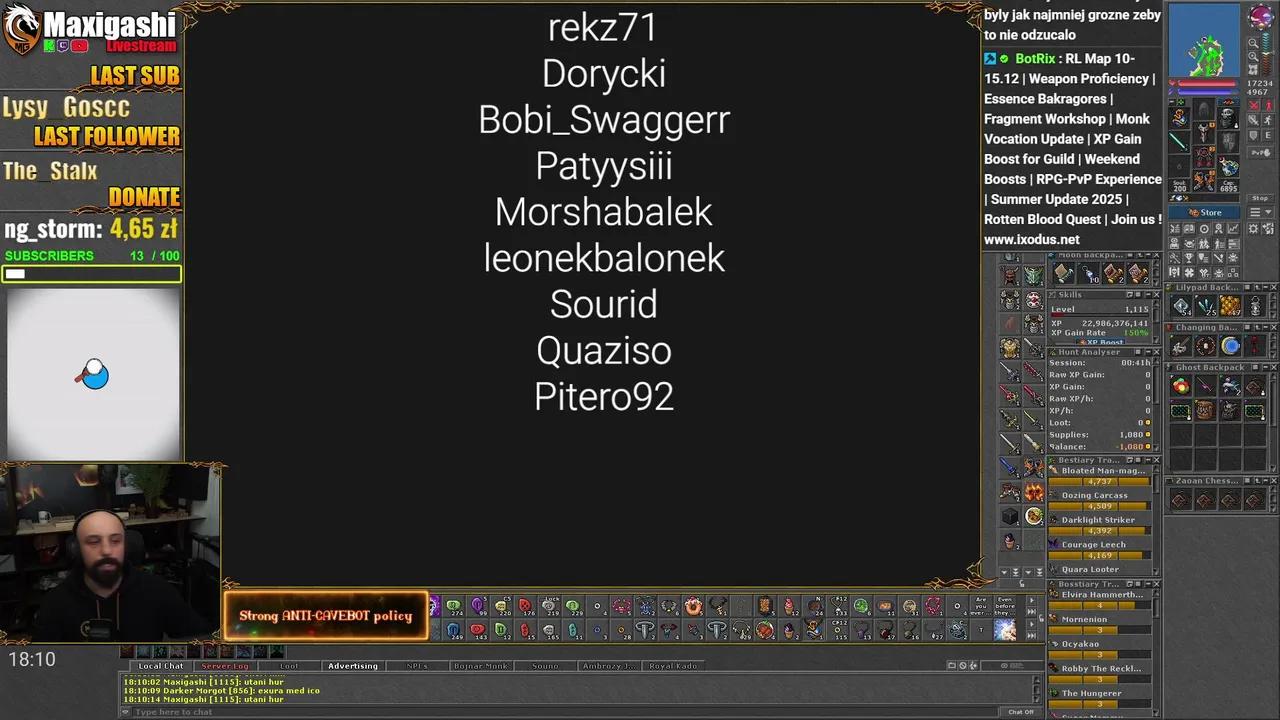Select Ocyakao bosstiary entry
The height and width of the screenshot is (720, 1280).
point(1100,649)
